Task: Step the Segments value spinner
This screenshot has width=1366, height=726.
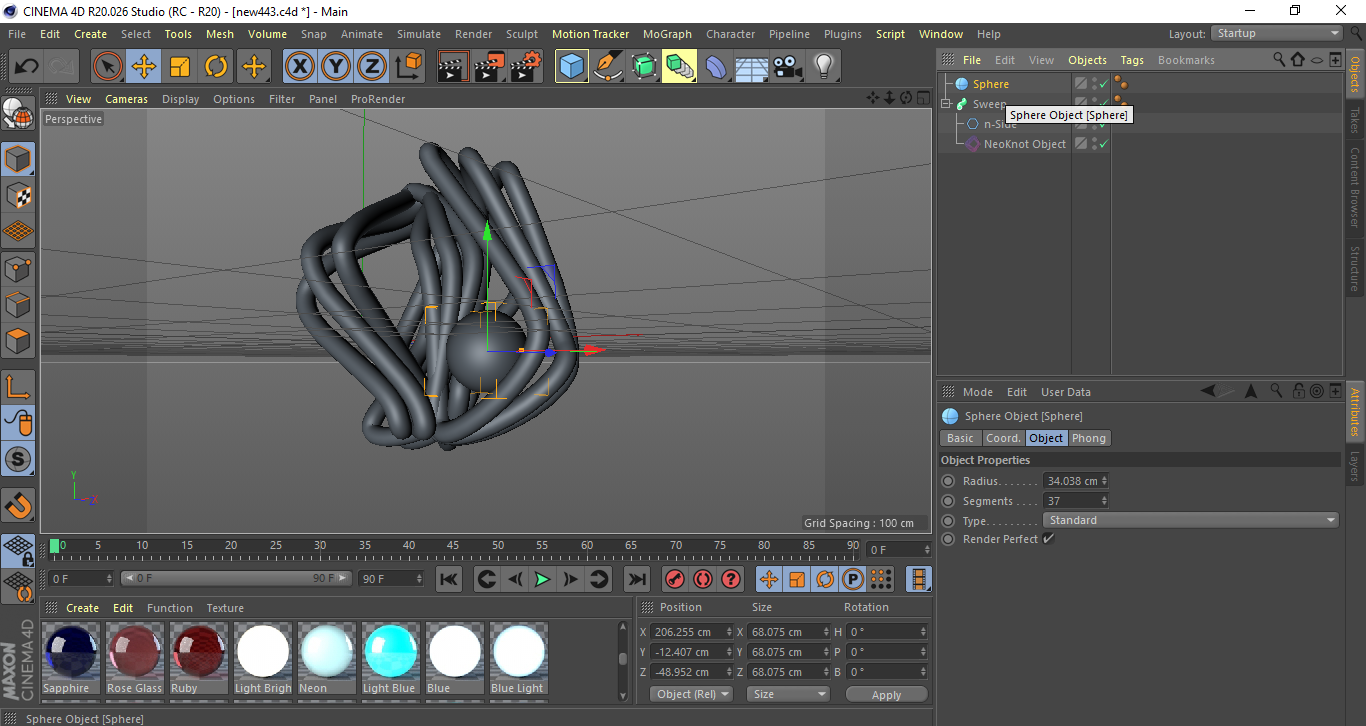Action: pyautogui.click(x=1104, y=501)
